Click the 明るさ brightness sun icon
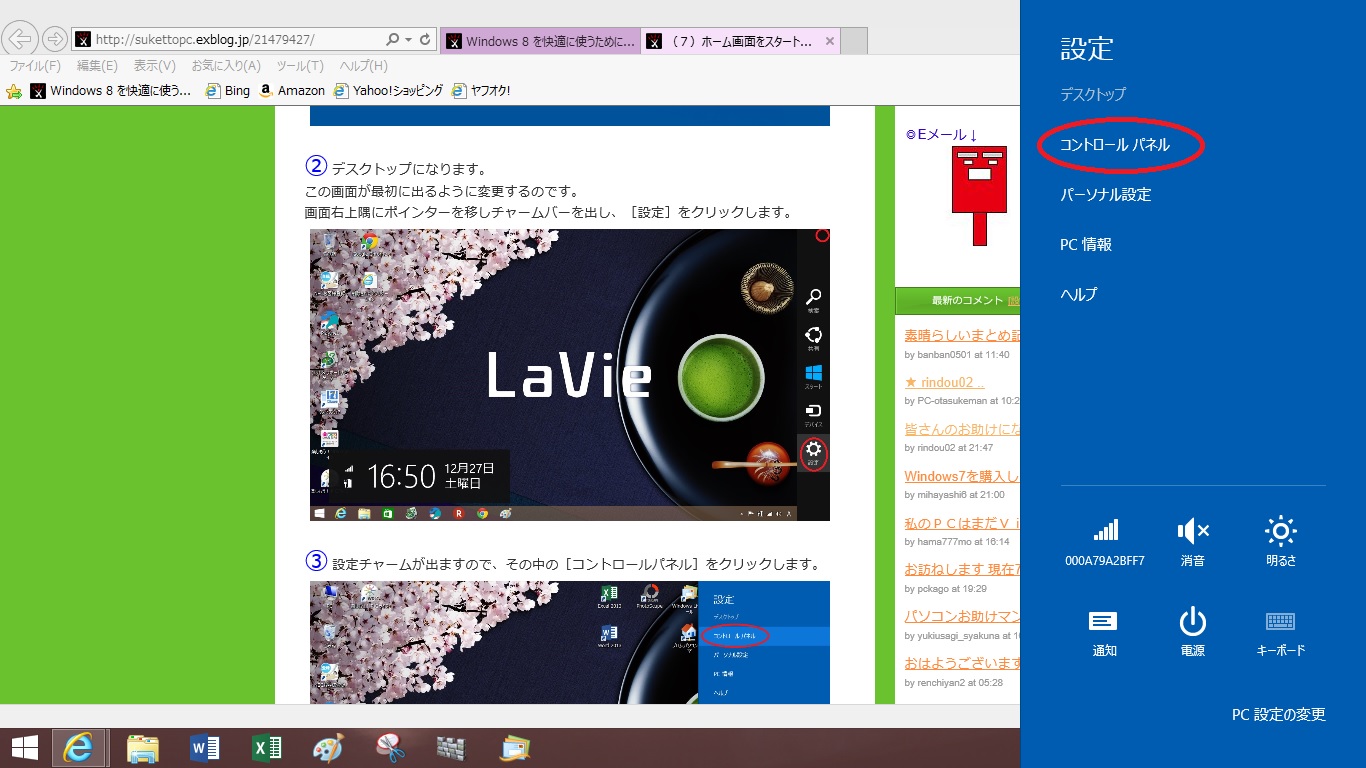This screenshot has height=768, width=1366. [x=1281, y=542]
